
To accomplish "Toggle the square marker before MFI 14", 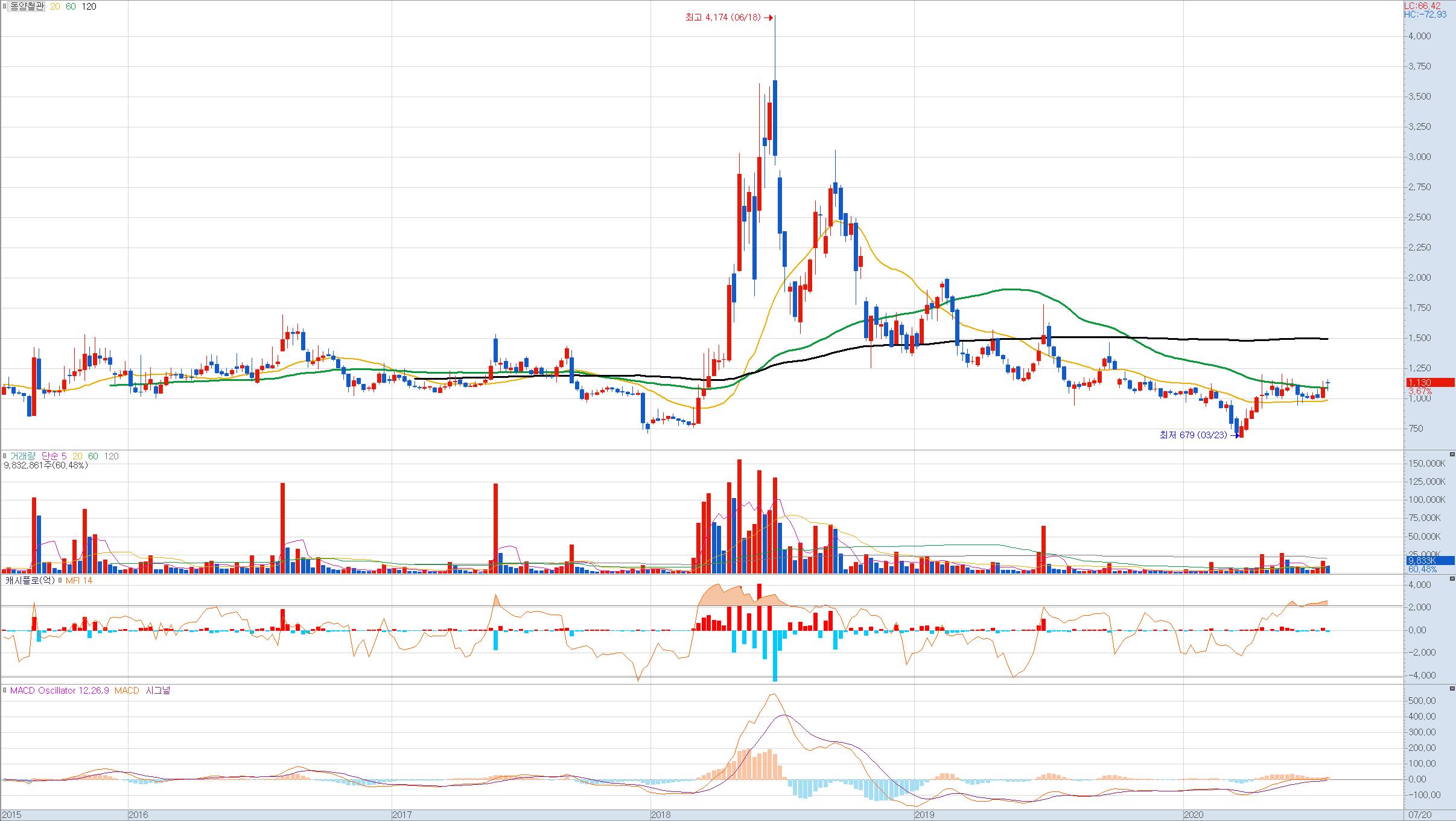I will pos(60,581).
